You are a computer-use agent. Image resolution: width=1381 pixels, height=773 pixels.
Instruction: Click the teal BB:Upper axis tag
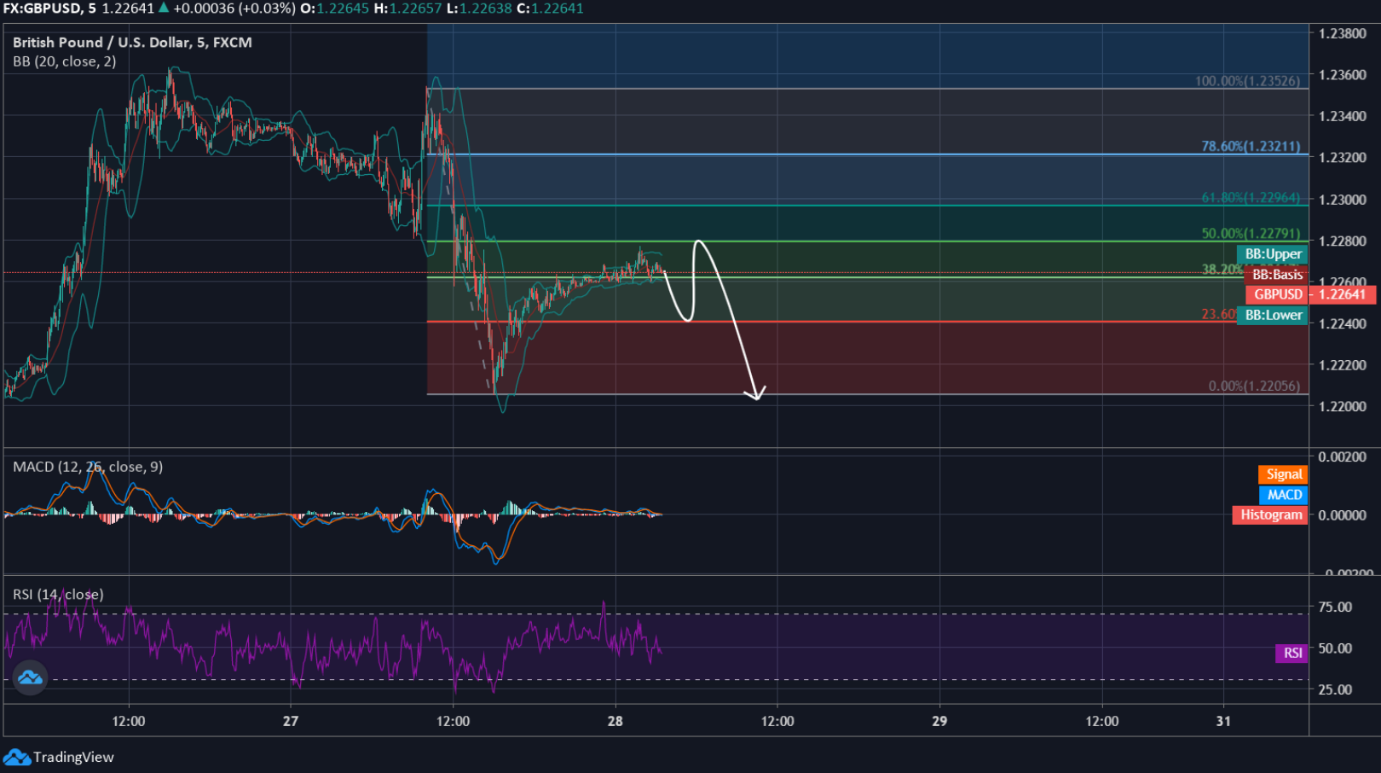pos(1272,254)
